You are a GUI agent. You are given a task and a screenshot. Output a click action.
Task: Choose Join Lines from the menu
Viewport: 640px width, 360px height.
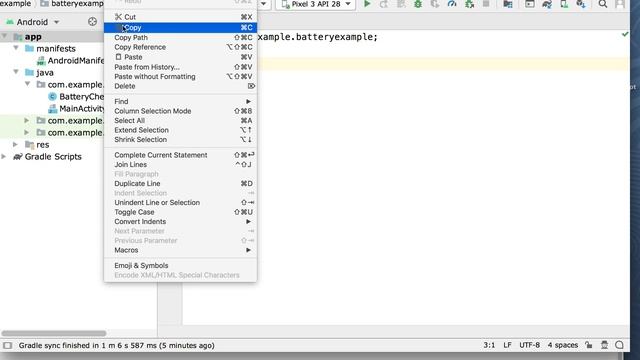click(180, 164)
